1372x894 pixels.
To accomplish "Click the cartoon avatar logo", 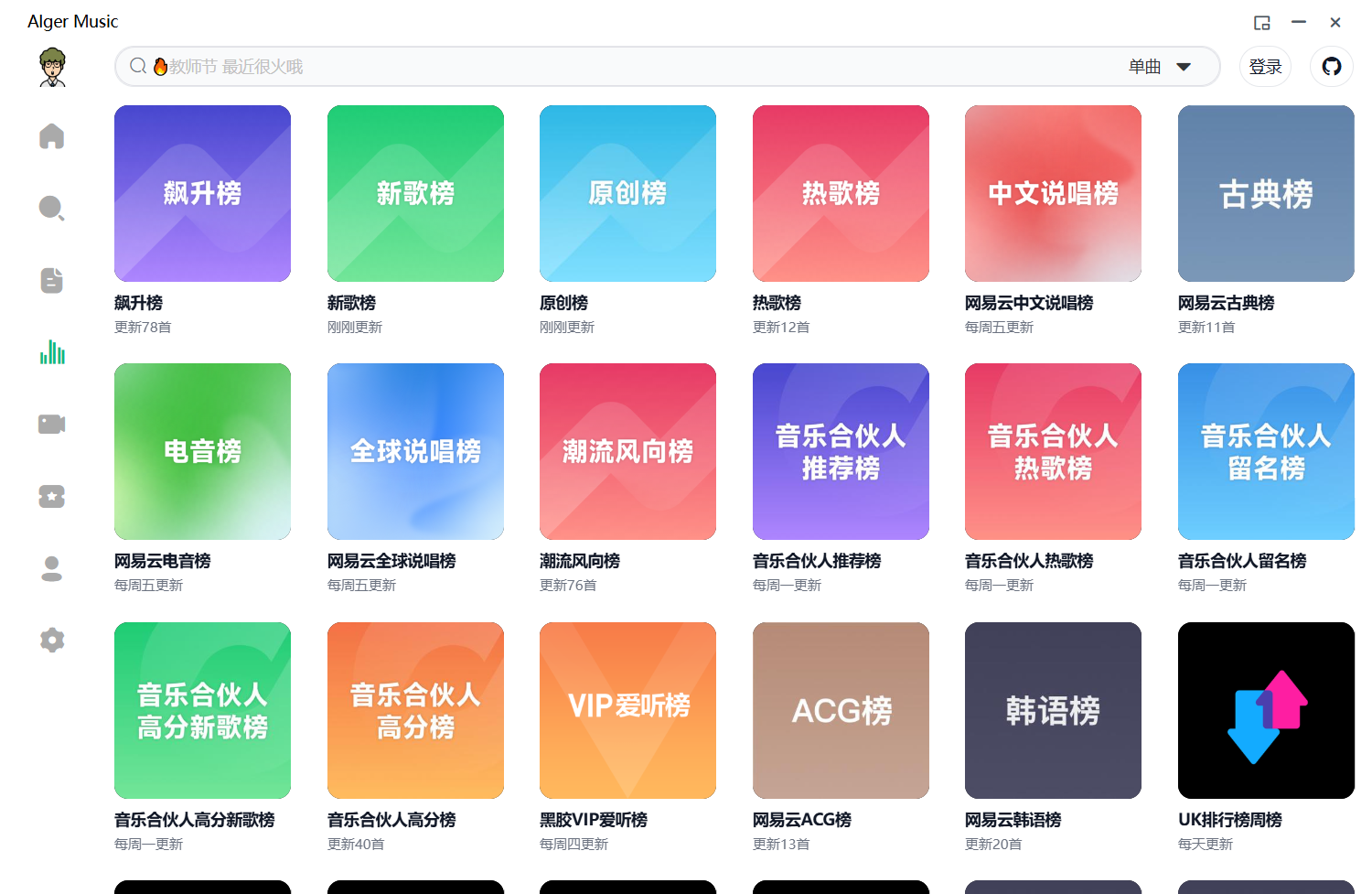I will tap(53, 67).
